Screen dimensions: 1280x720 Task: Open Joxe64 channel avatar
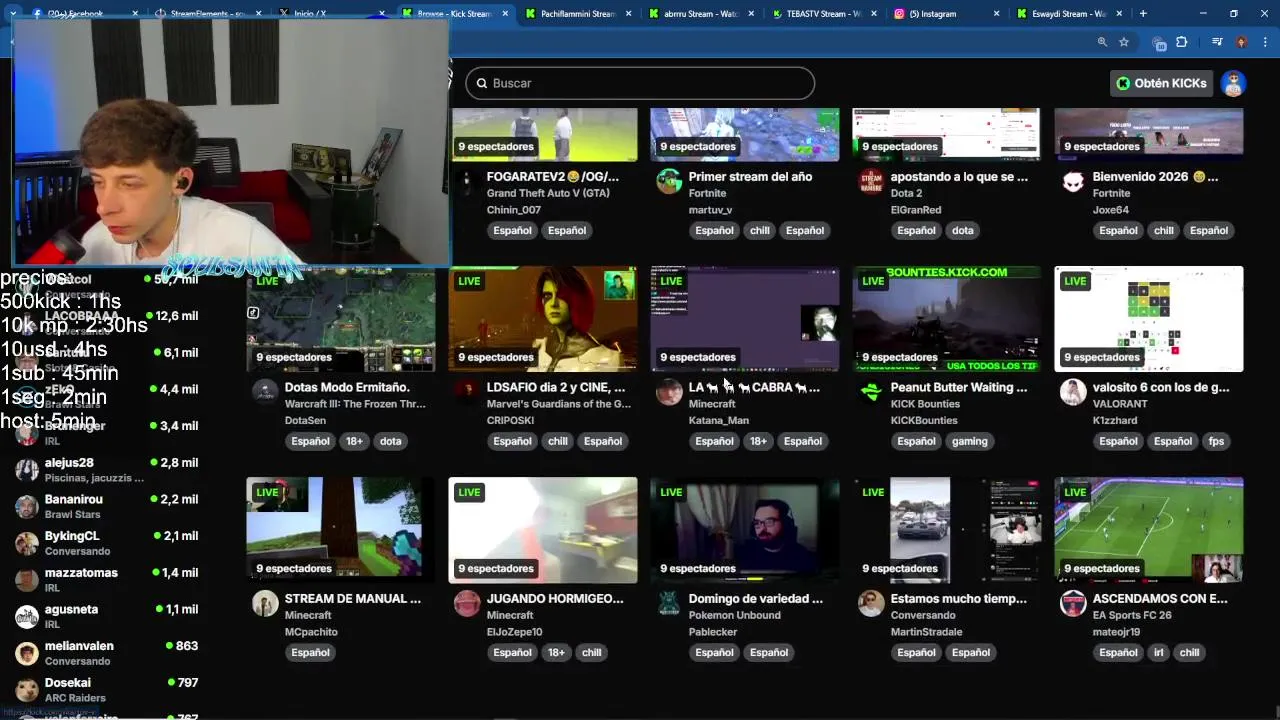[x=1073, y=181]
